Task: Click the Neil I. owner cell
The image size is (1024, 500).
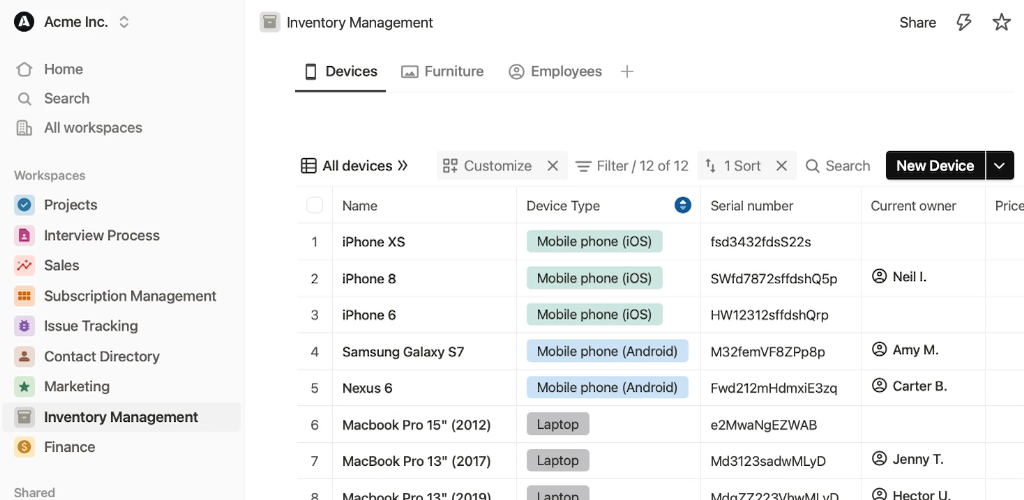Action: coord(923,279)
